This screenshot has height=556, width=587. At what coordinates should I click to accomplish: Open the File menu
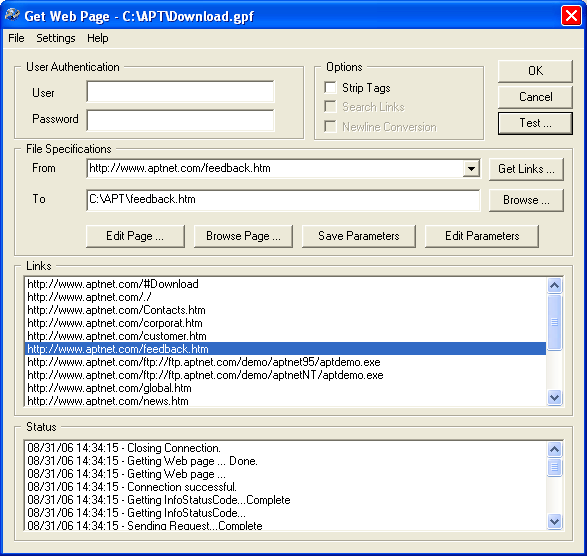pyautogui.click(x=16, y=38)
